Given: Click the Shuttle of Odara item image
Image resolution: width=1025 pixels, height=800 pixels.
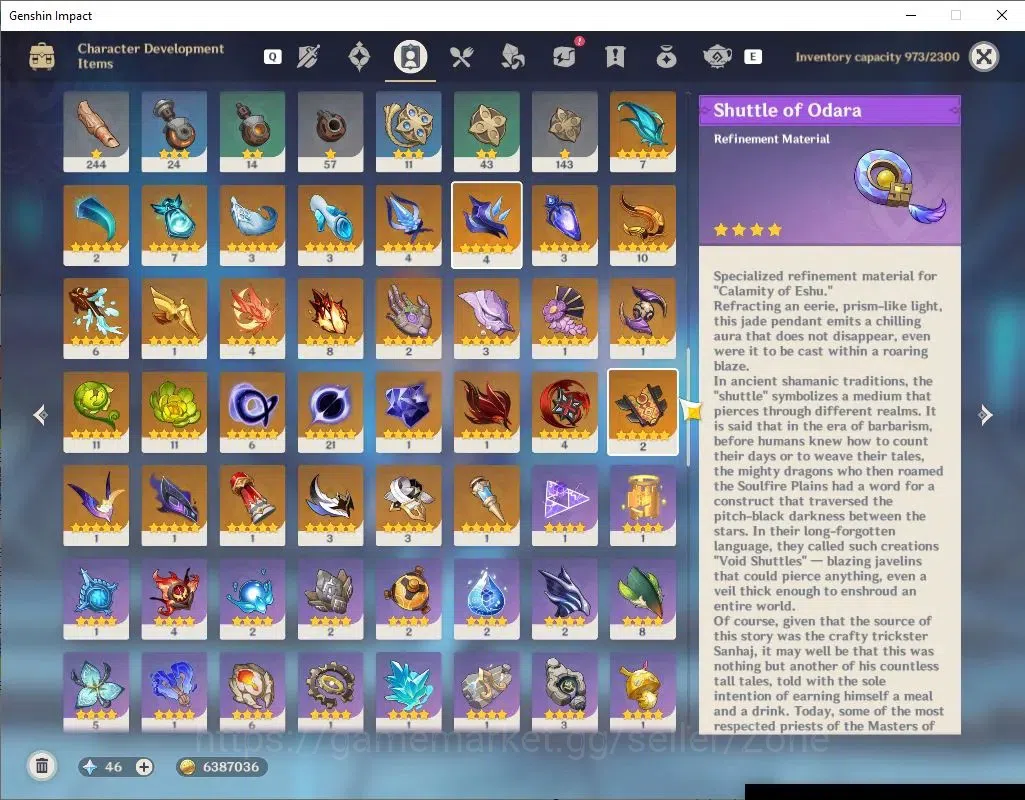Looking at the screenshot, I should tap(899, 186).
